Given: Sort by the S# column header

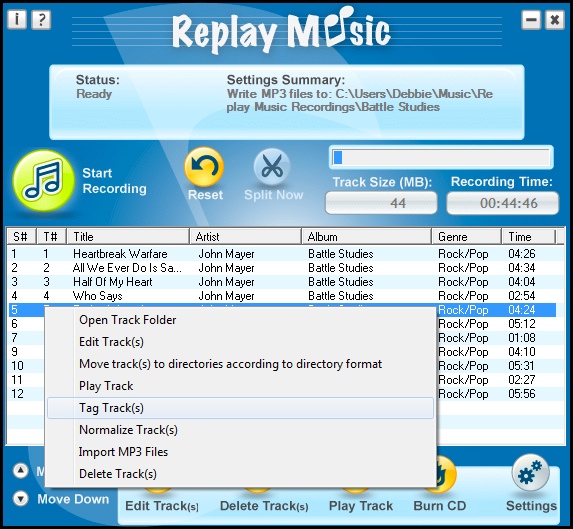Looking at the screenshot, I should click(22, 237).
